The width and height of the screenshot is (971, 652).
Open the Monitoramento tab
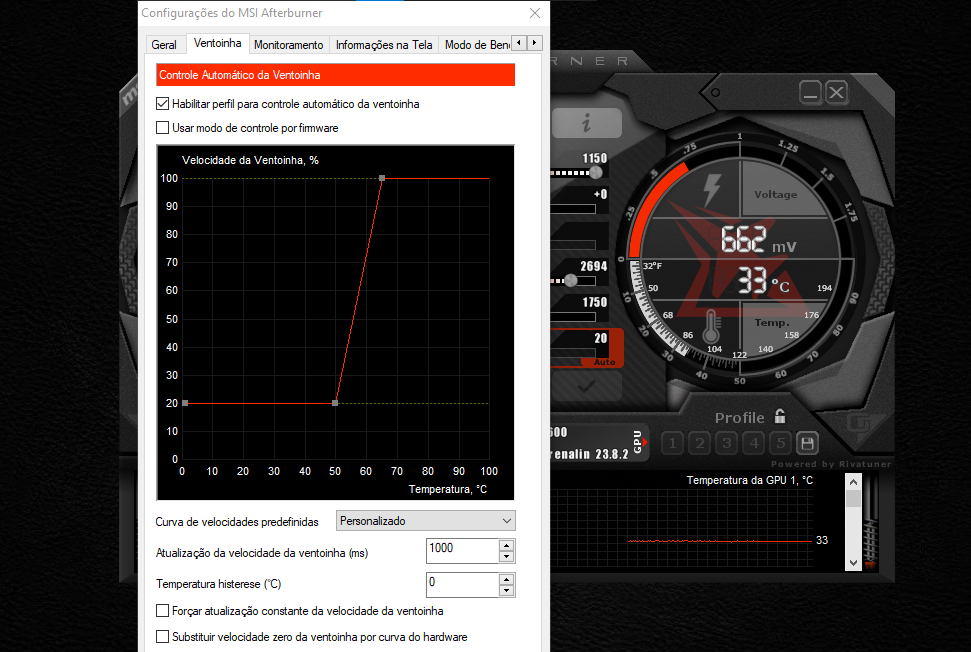(289, 45)
